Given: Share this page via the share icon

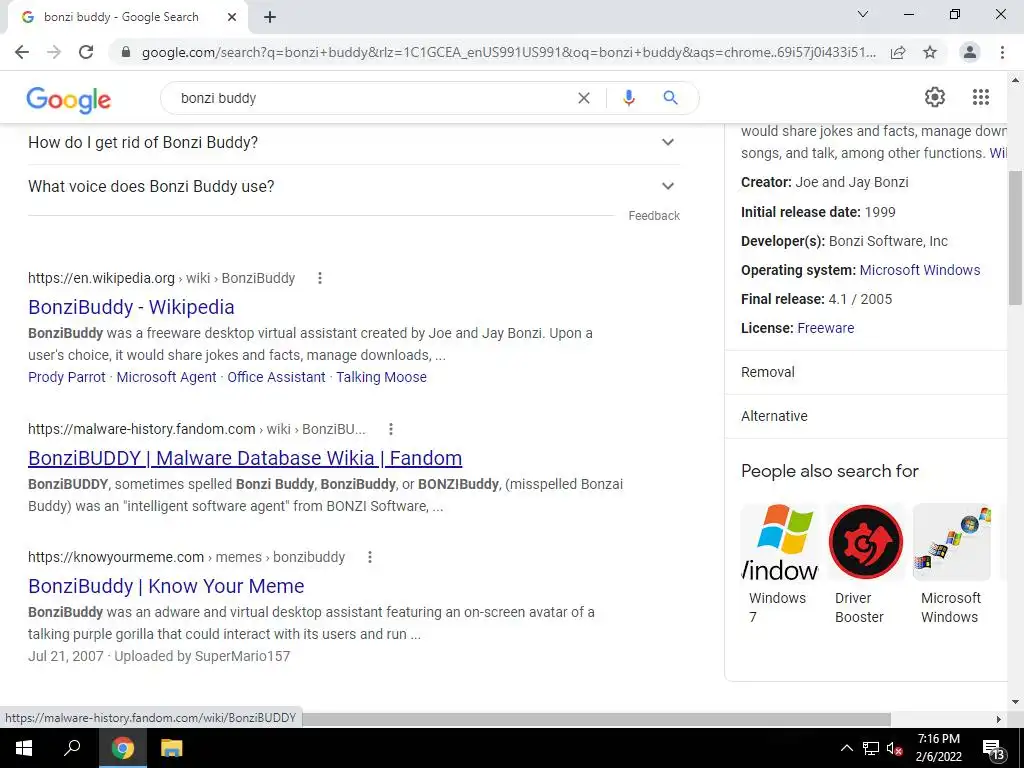Looking at the screenshot, I should pyautogui.click(x=898, y=52).
